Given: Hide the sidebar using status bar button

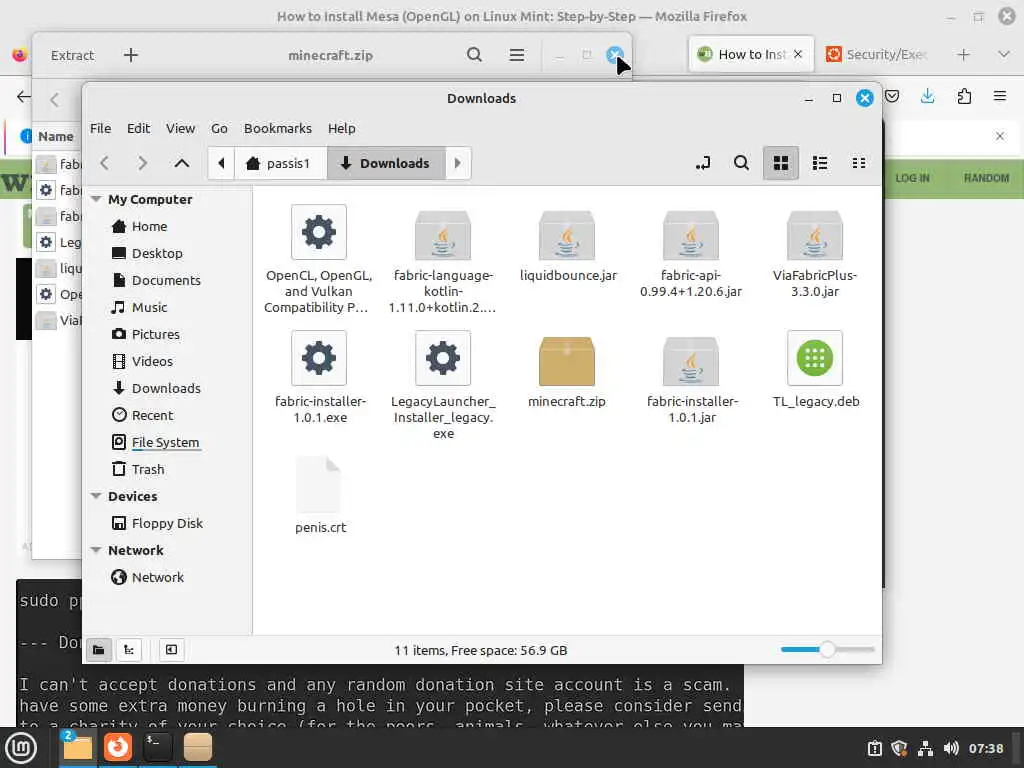Looking at the screenshot, I should coord(171,650).
